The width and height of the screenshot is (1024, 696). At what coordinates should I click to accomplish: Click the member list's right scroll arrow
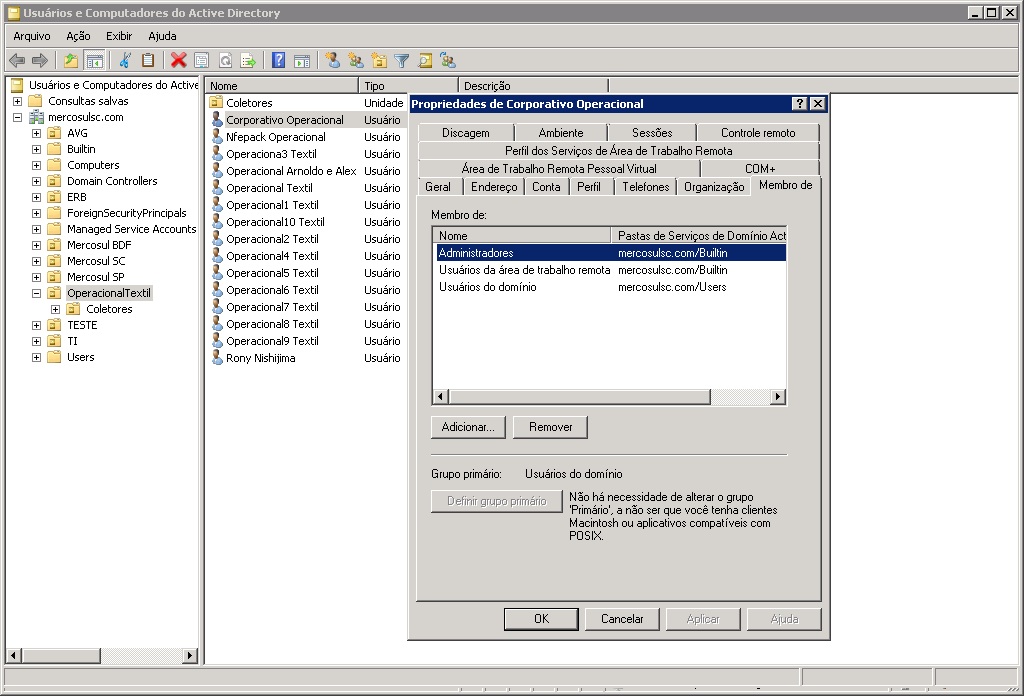(777, 397)
